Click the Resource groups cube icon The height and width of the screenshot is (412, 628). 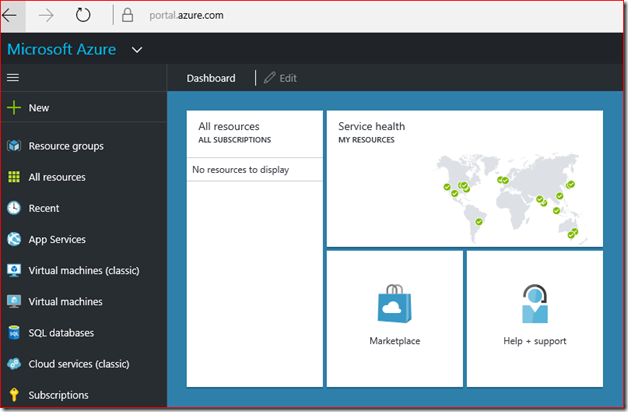(14, 146)
